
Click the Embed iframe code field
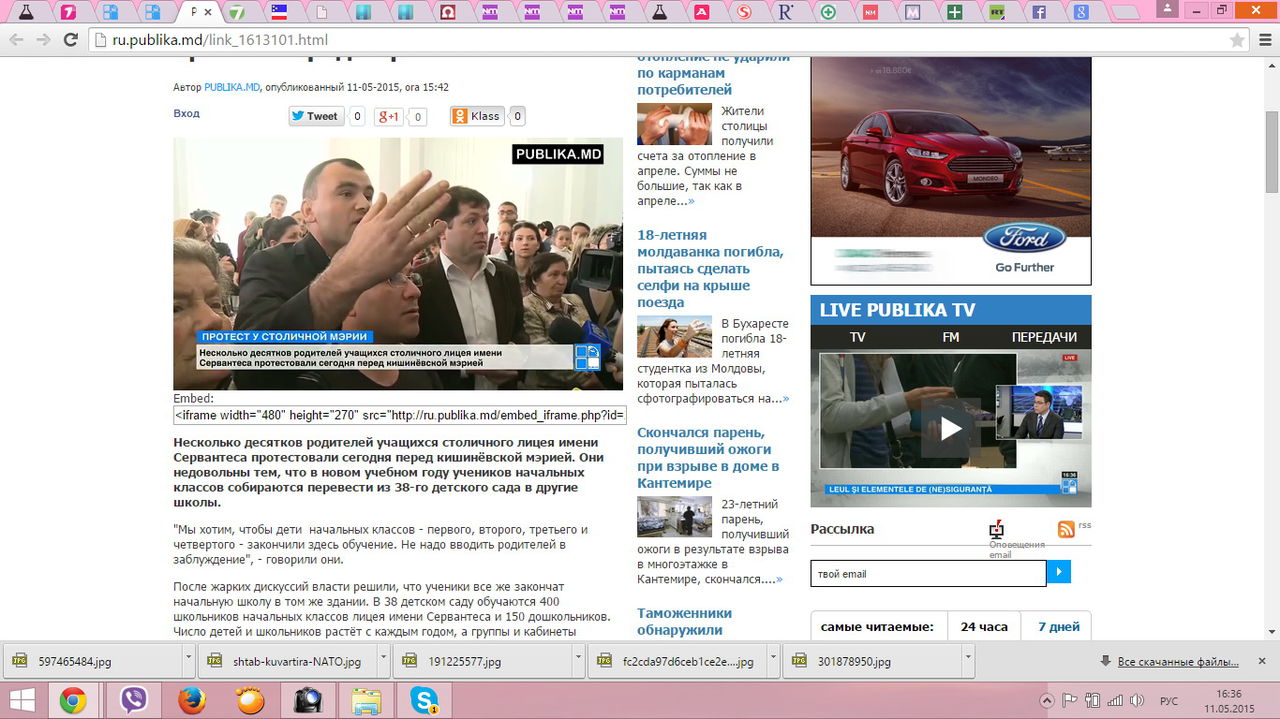(399, 415)
